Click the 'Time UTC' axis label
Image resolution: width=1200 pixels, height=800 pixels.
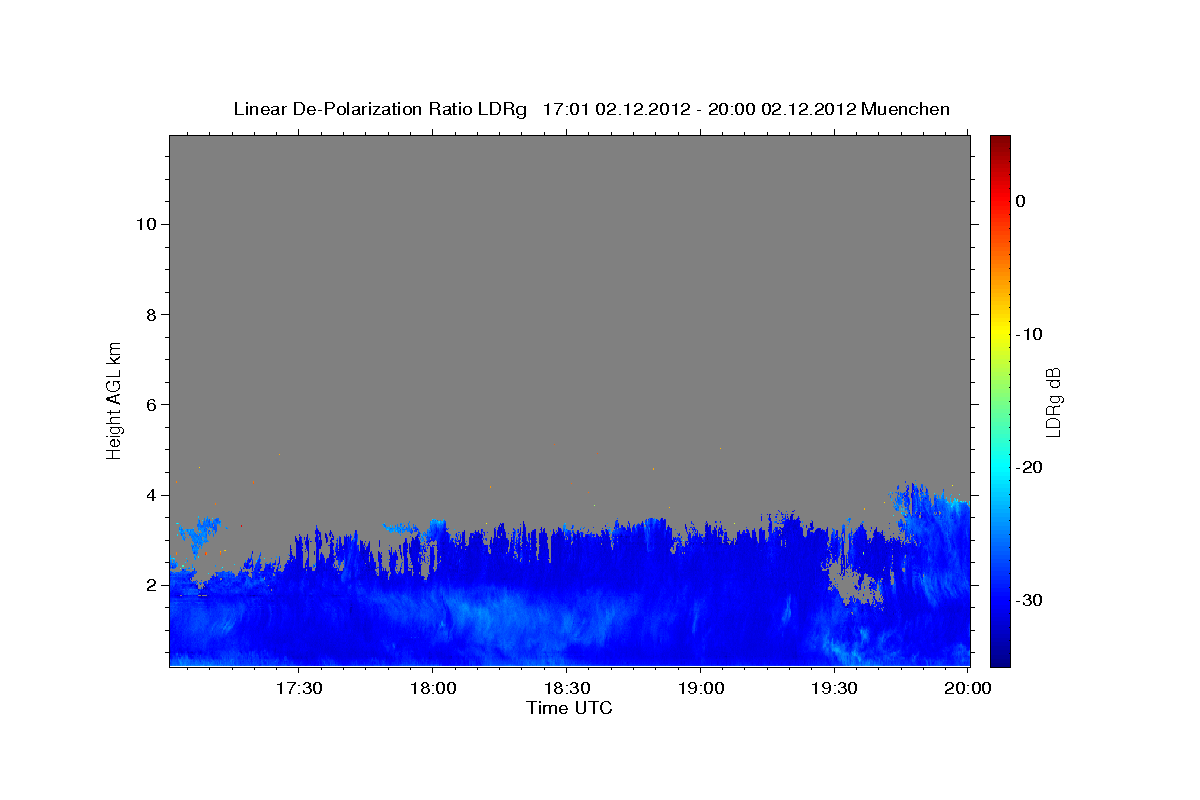pyautogui.click(x=569, y=708)
